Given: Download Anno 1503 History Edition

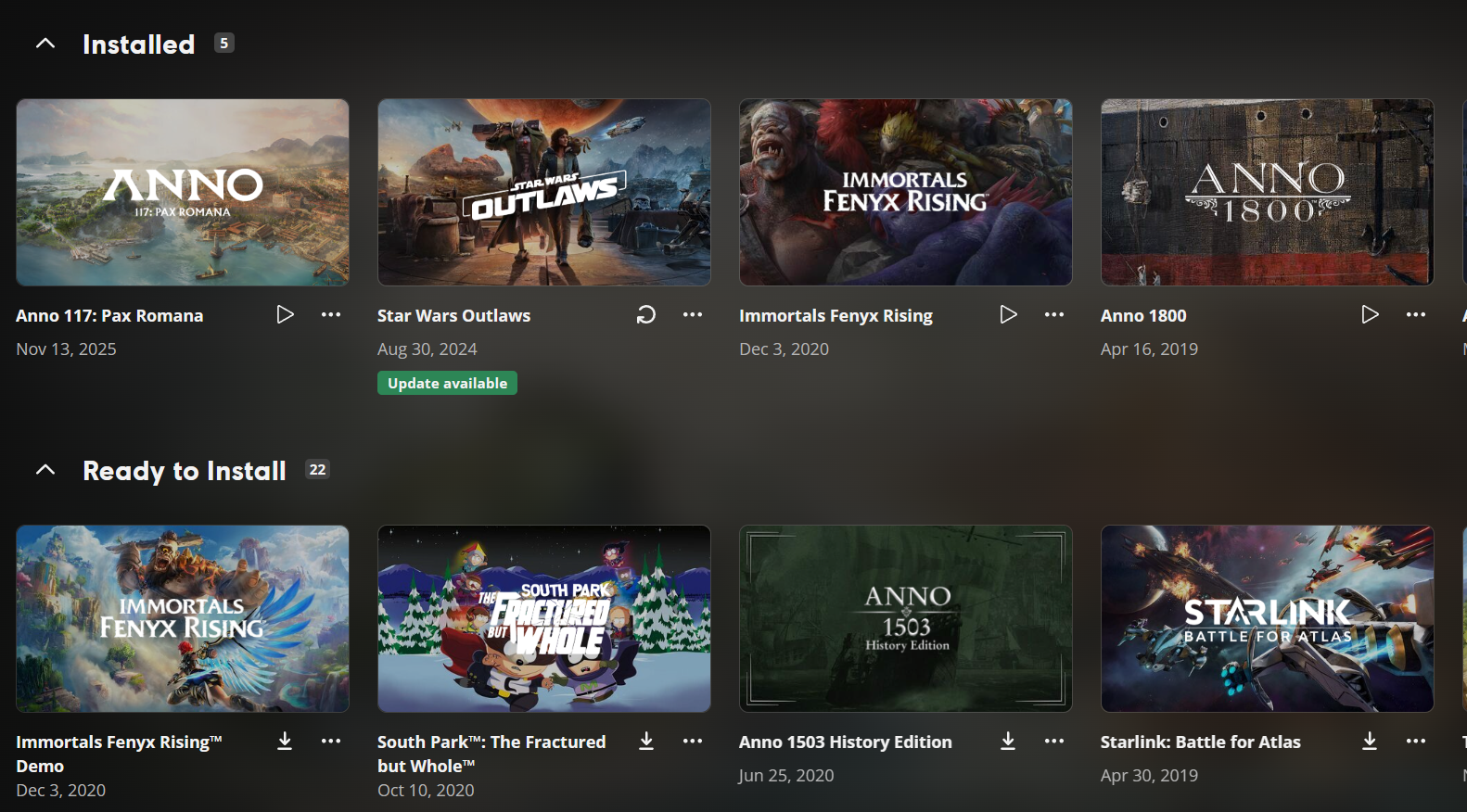Looking at the screenshot, I should tap(1008, 741).
